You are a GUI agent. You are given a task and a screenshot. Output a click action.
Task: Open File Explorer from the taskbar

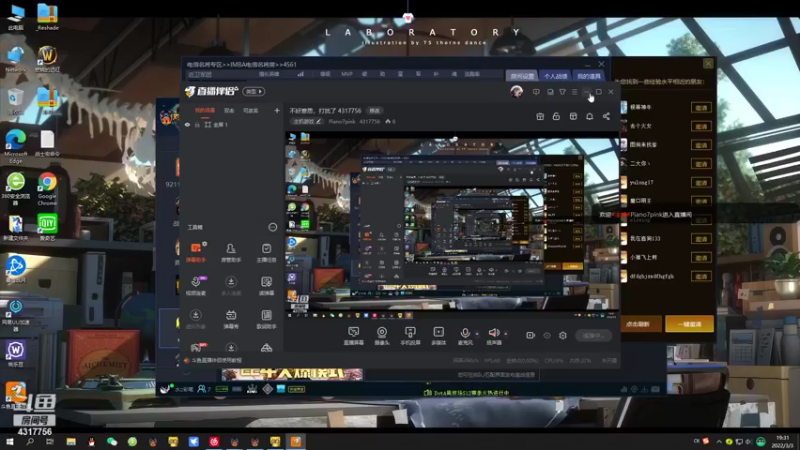point(71,441)
